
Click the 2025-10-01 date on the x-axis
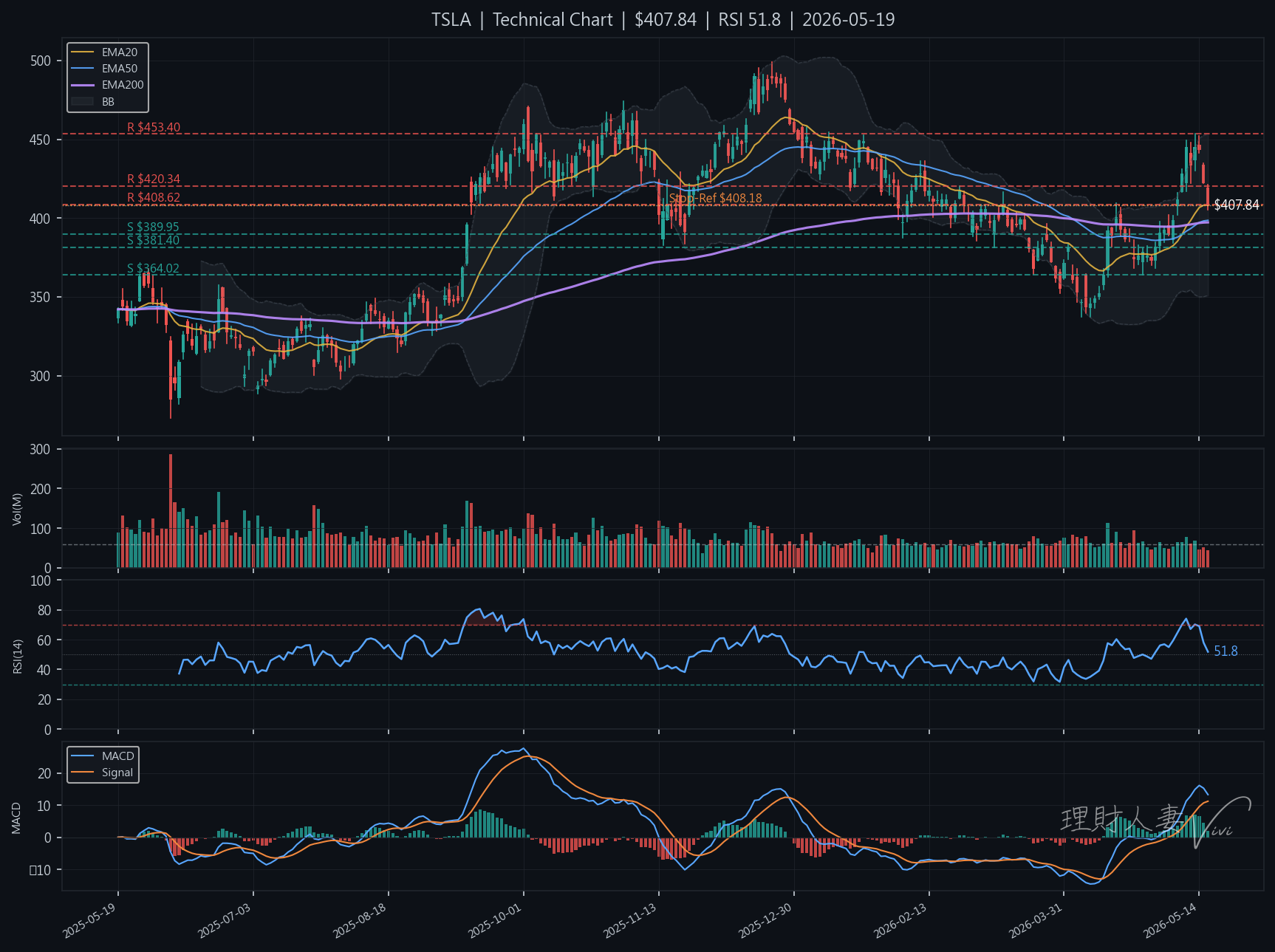496,920
